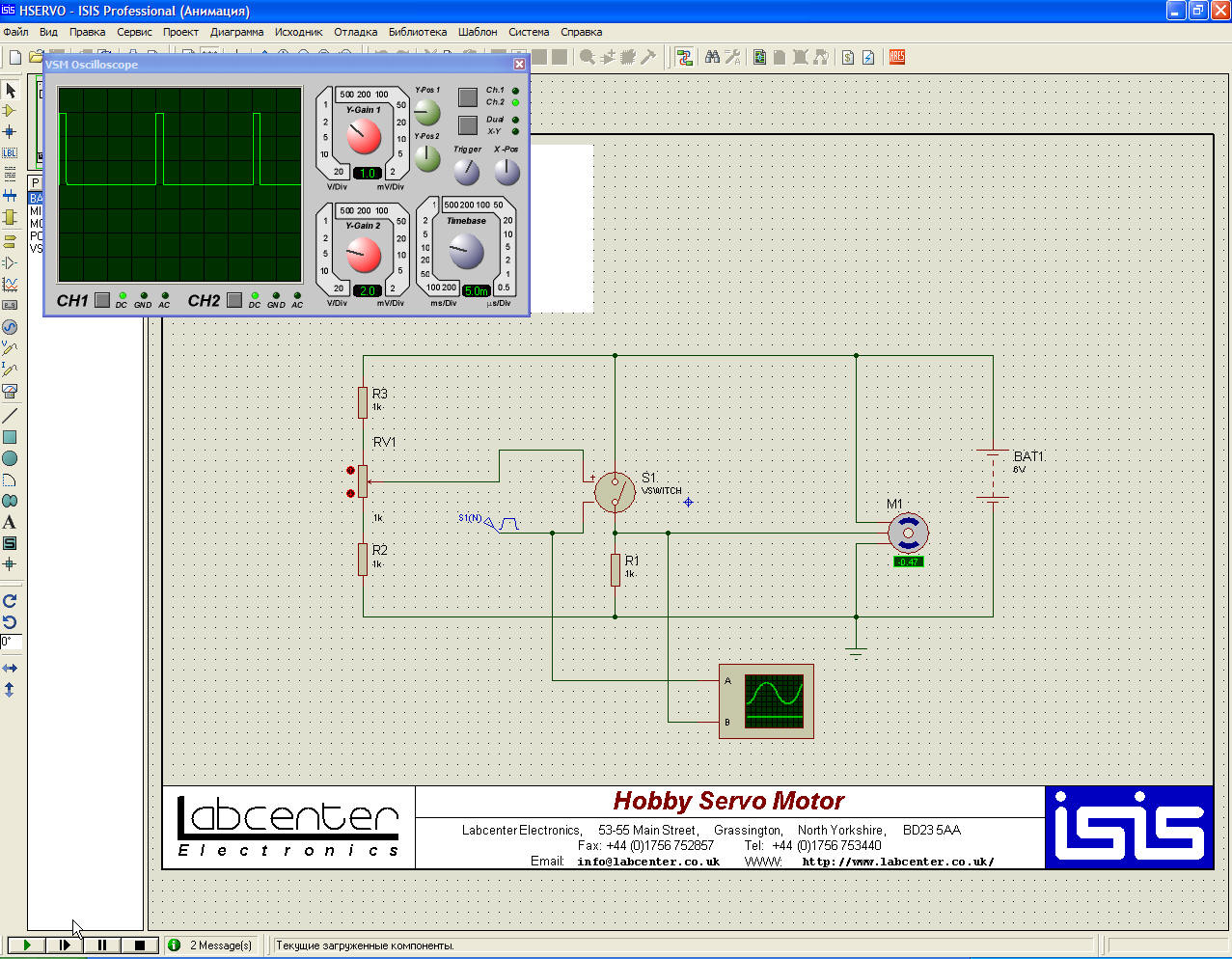Select the Current Probe tool
This screenshot has width=1232, height=959.
pyautogui.click(x=10, y=370)
